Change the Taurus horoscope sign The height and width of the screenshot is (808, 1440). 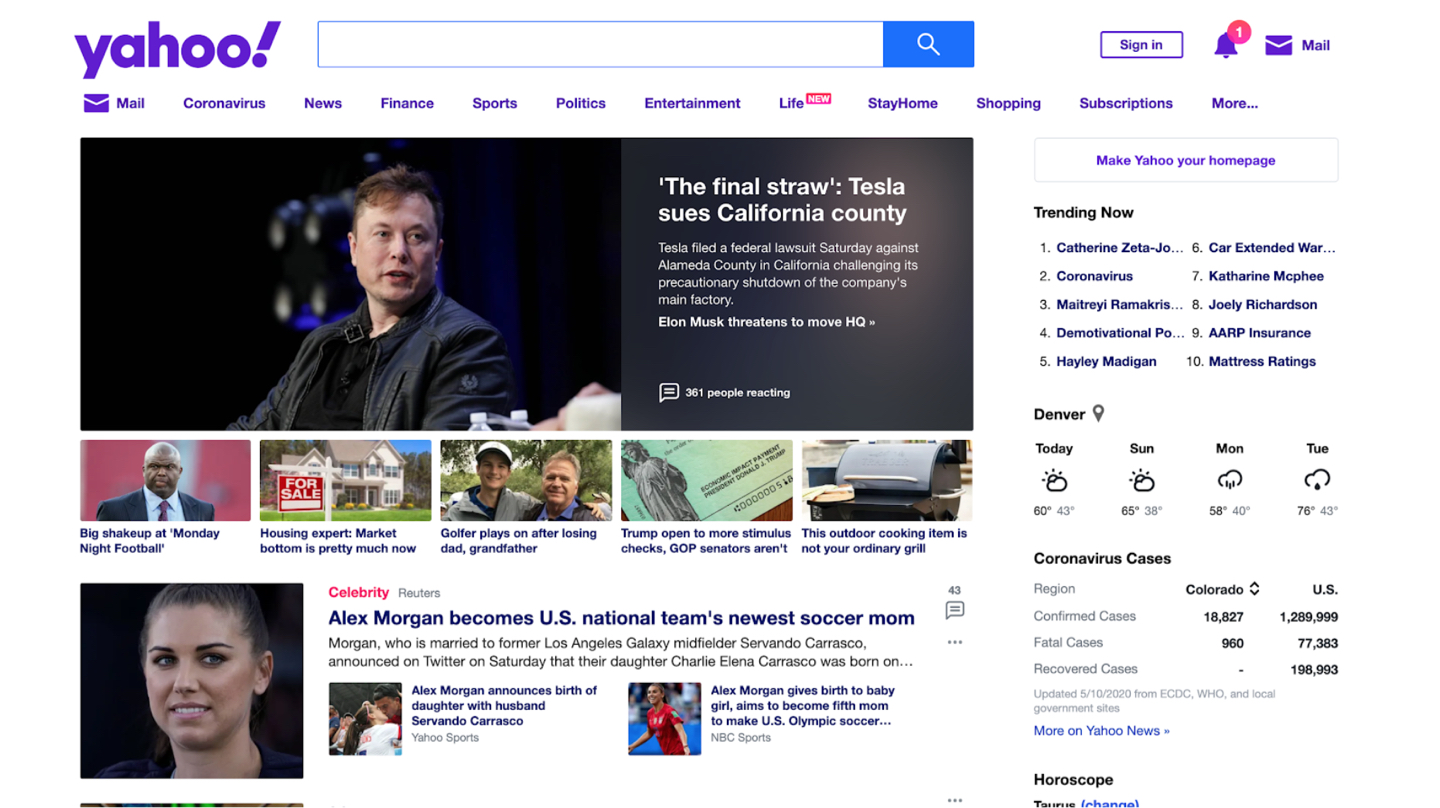pos(1109,802)
